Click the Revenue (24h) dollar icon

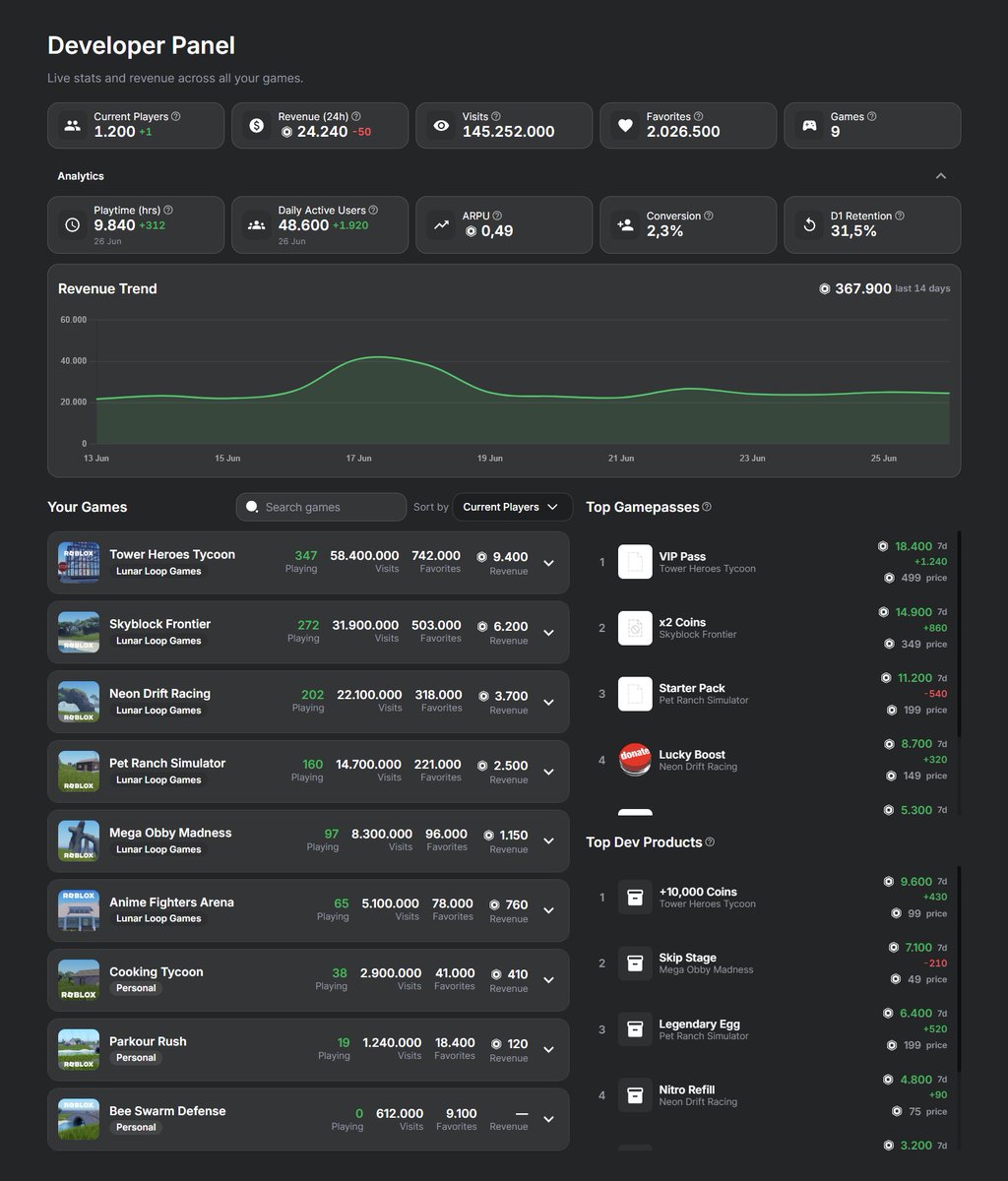pos(256,126)
